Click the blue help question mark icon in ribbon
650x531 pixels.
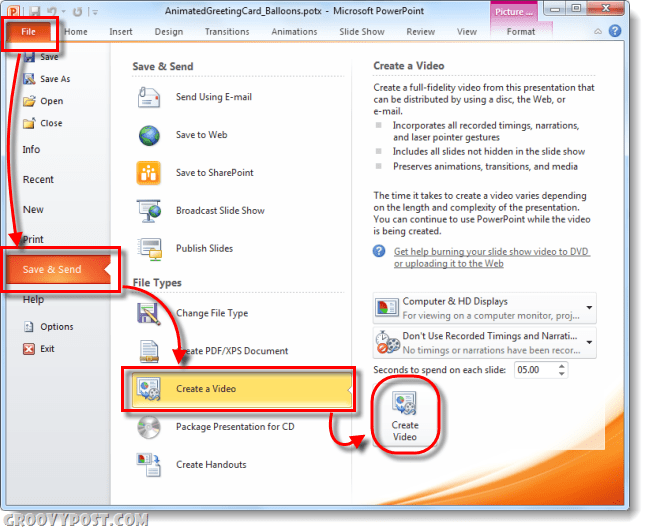[x=615, y=31]
